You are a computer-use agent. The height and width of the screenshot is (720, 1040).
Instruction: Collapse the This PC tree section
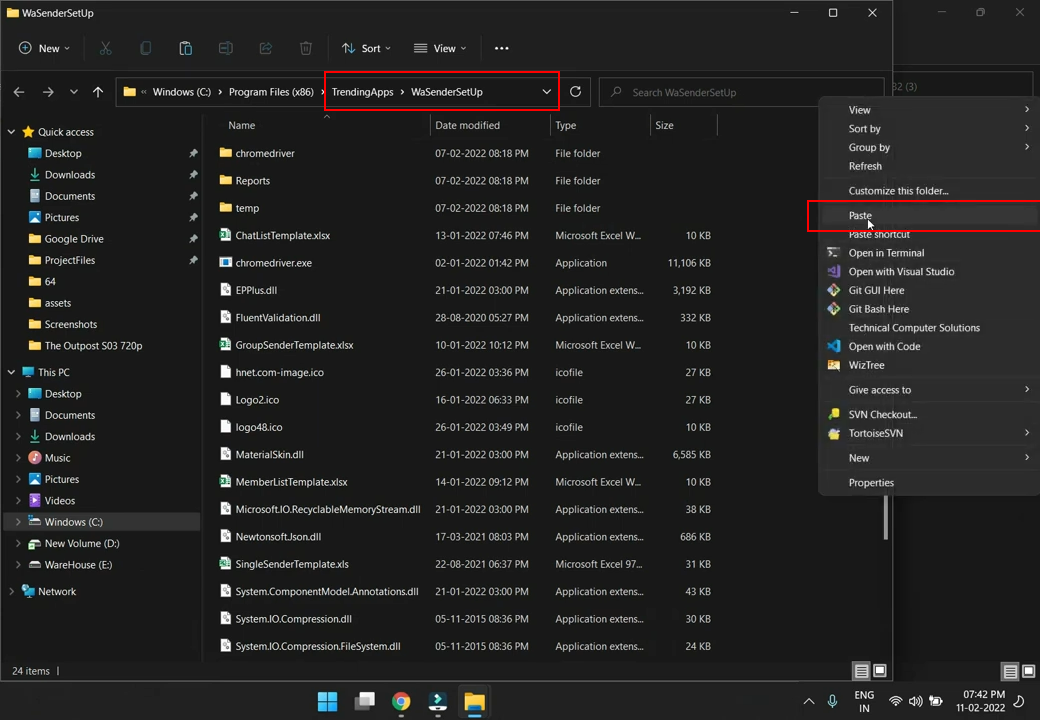tap(12, 372)
